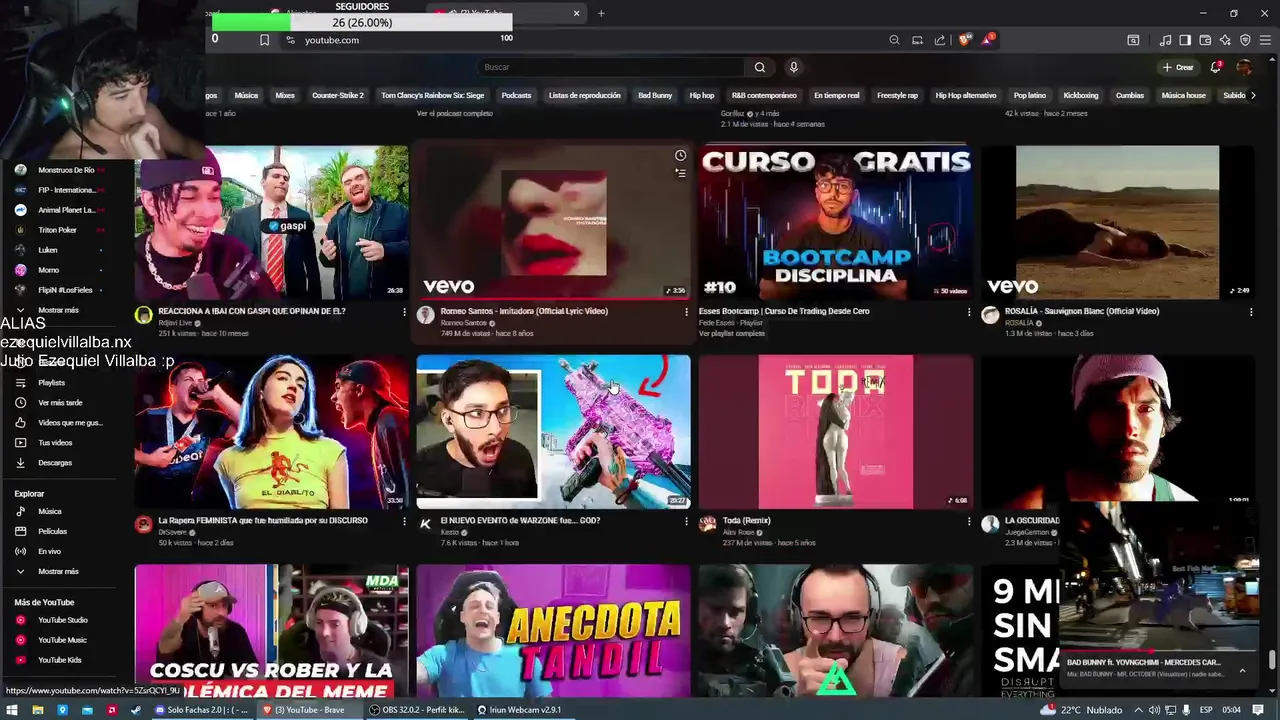Open the Windows notification center icon
This screenshot has height=720, width=1280.
tap(1259, 710)
